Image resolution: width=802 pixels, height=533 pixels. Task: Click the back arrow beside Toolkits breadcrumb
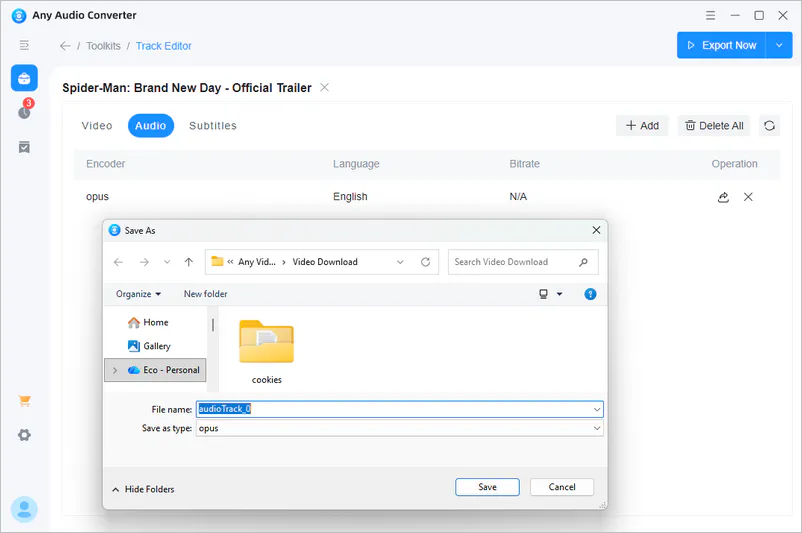[x=65, y=46]
